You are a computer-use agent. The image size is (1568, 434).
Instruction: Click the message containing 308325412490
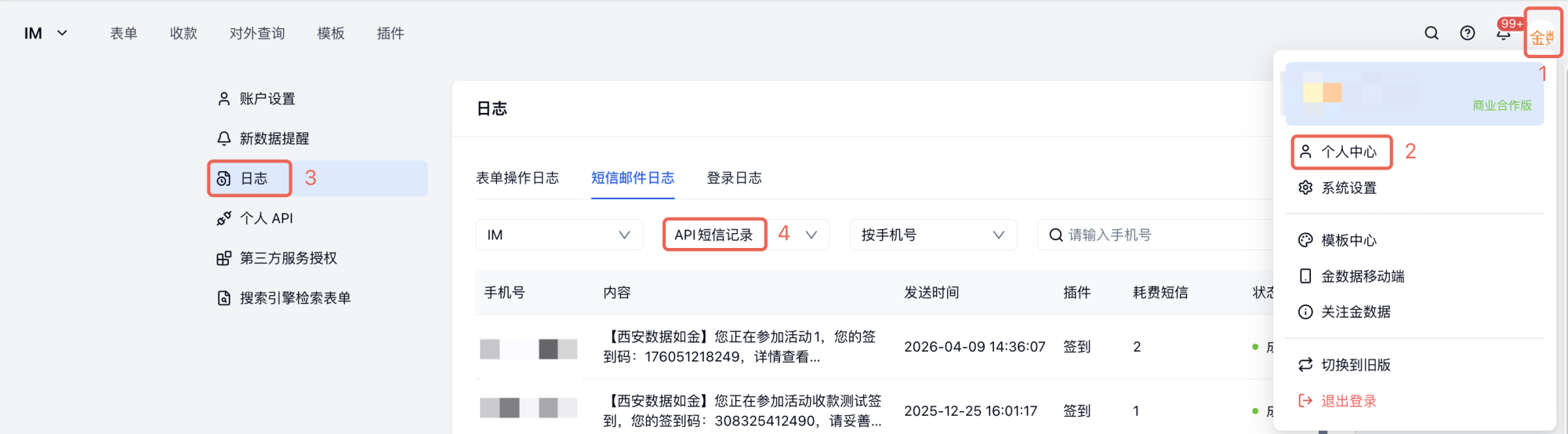pos(742,411)
